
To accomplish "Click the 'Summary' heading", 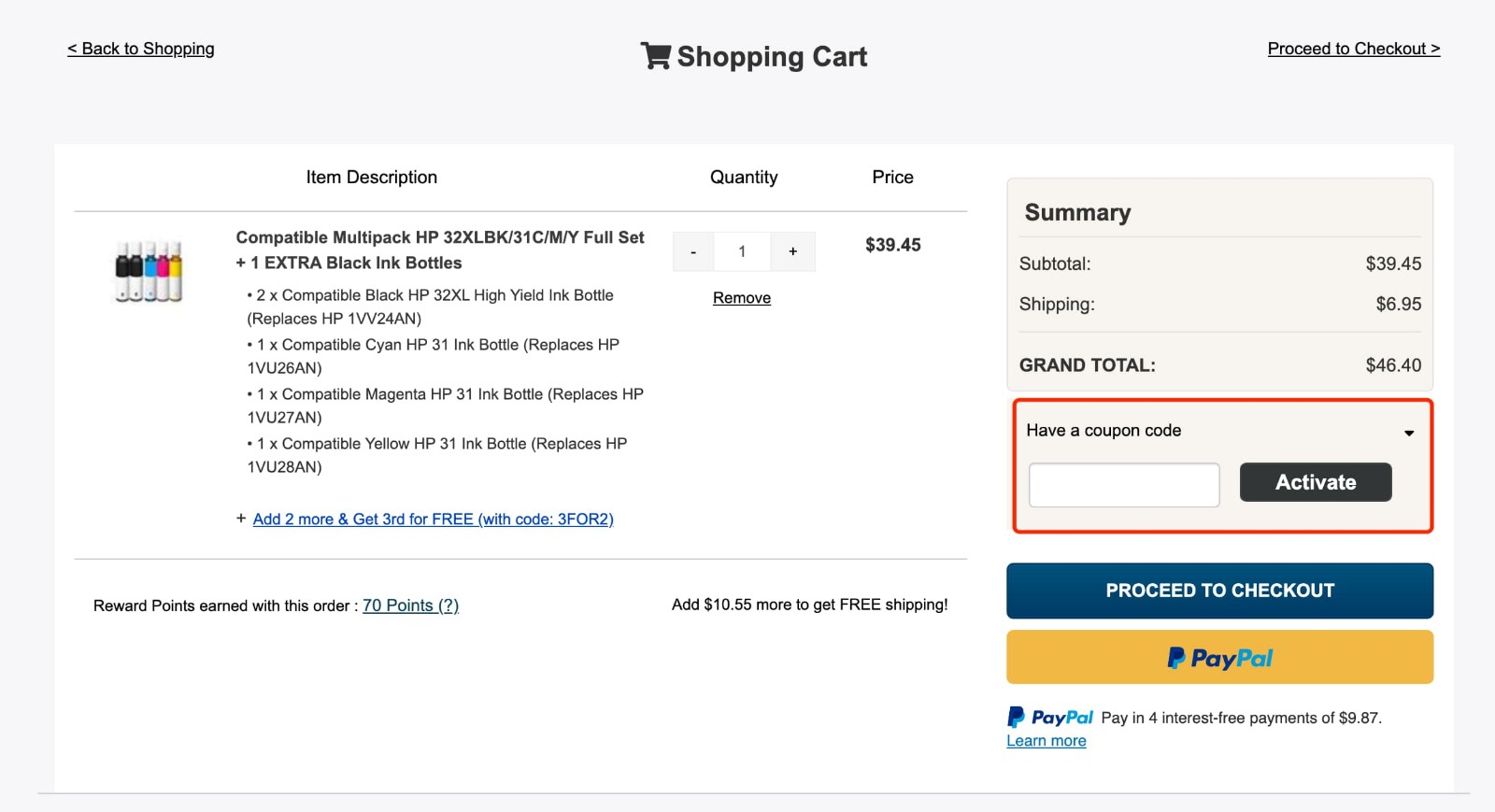I will point(1077,213).
